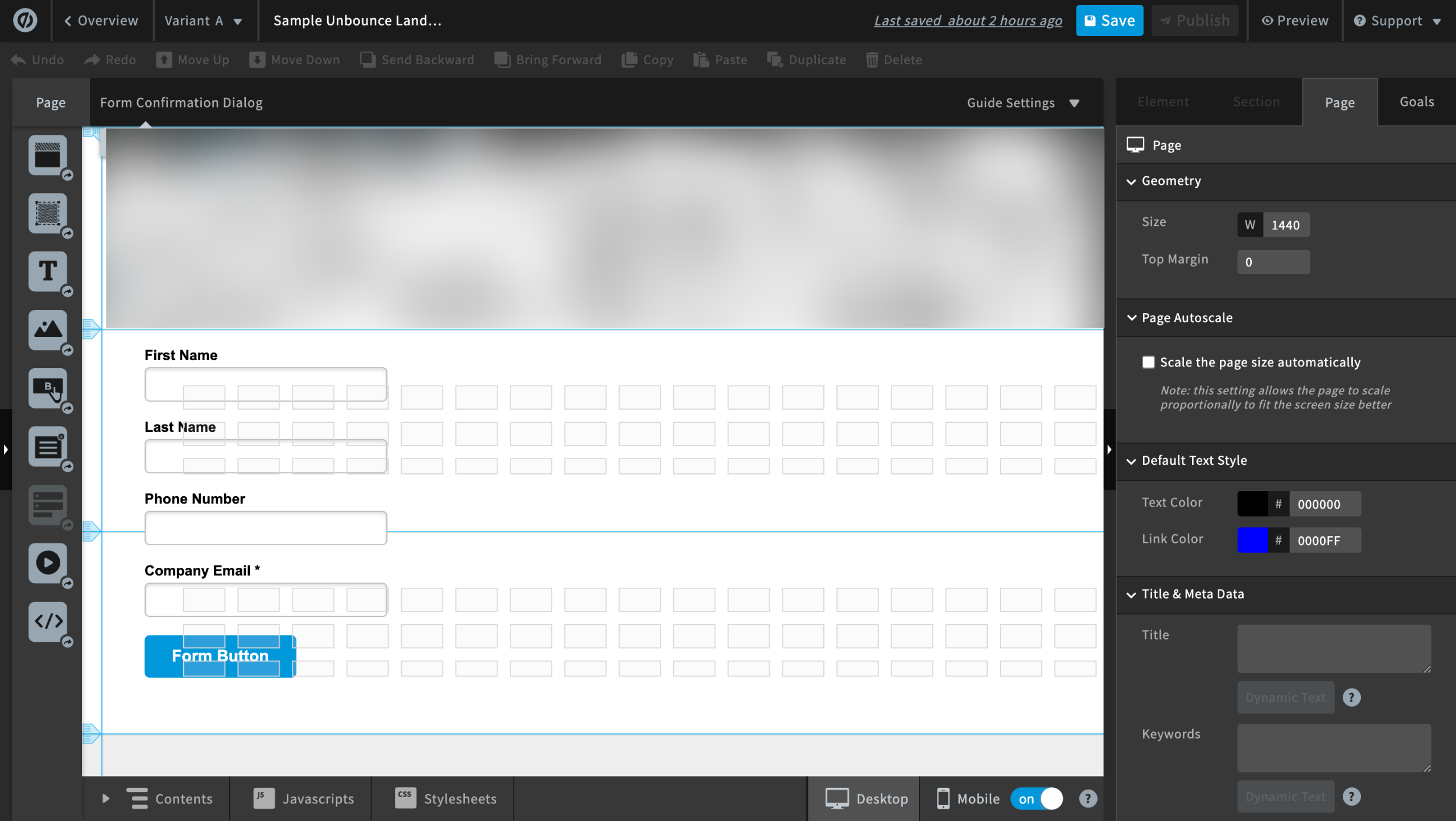Select the Video widget tool
Image resolution: width=1456 pixels, height=821 pixels.
tap(48, 563)
